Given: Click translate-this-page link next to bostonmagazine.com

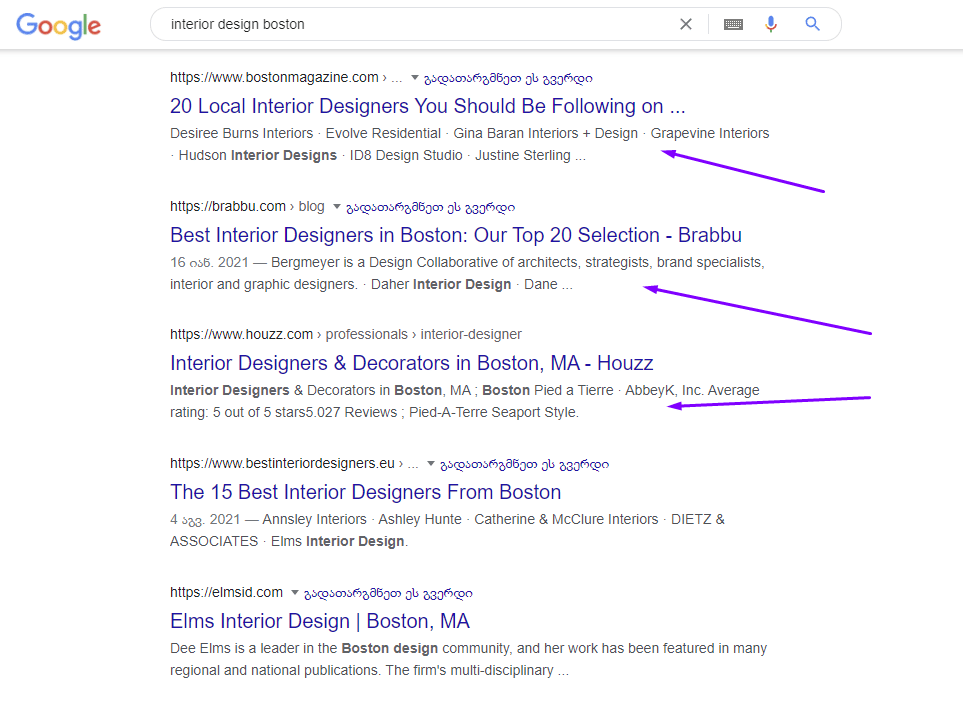Looking at the screenshot, I should pos(509,78).
